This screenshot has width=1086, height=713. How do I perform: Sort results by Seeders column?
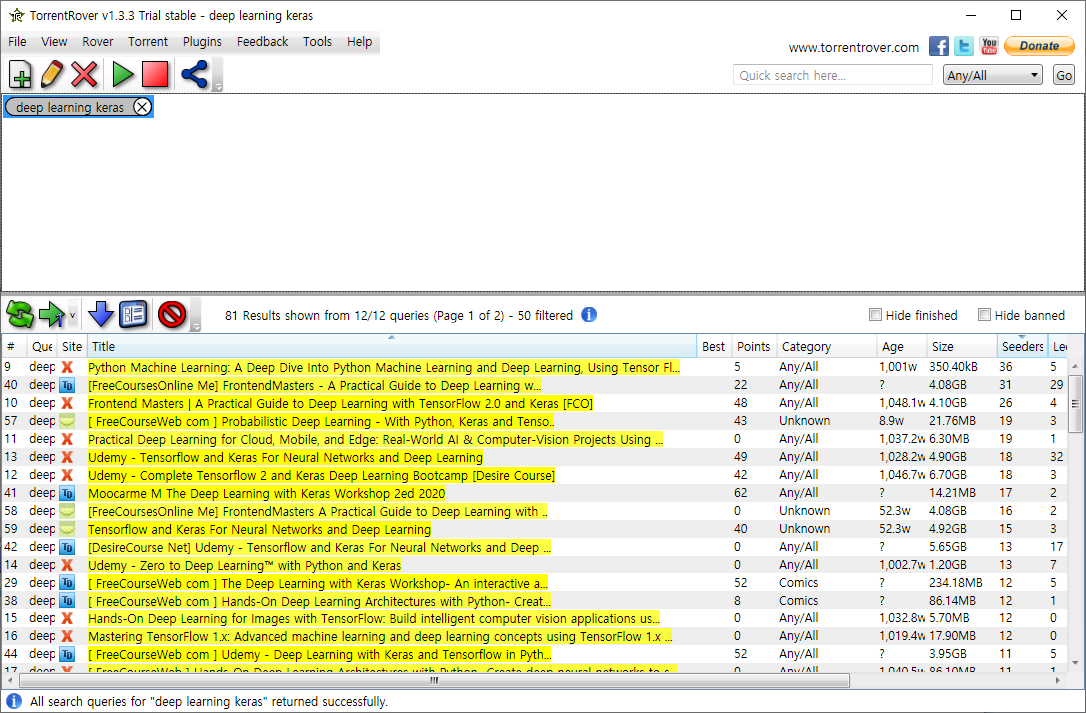coord(1022,346)
